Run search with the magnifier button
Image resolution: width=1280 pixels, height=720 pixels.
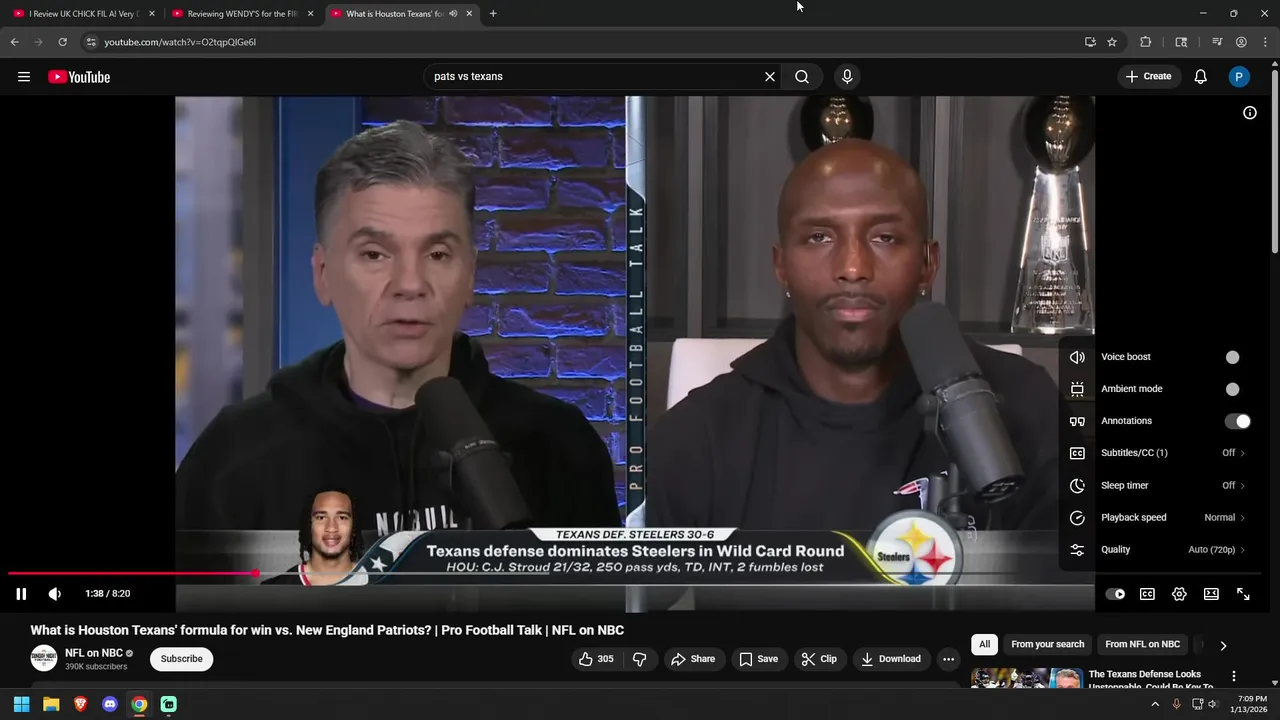[802, 77]
